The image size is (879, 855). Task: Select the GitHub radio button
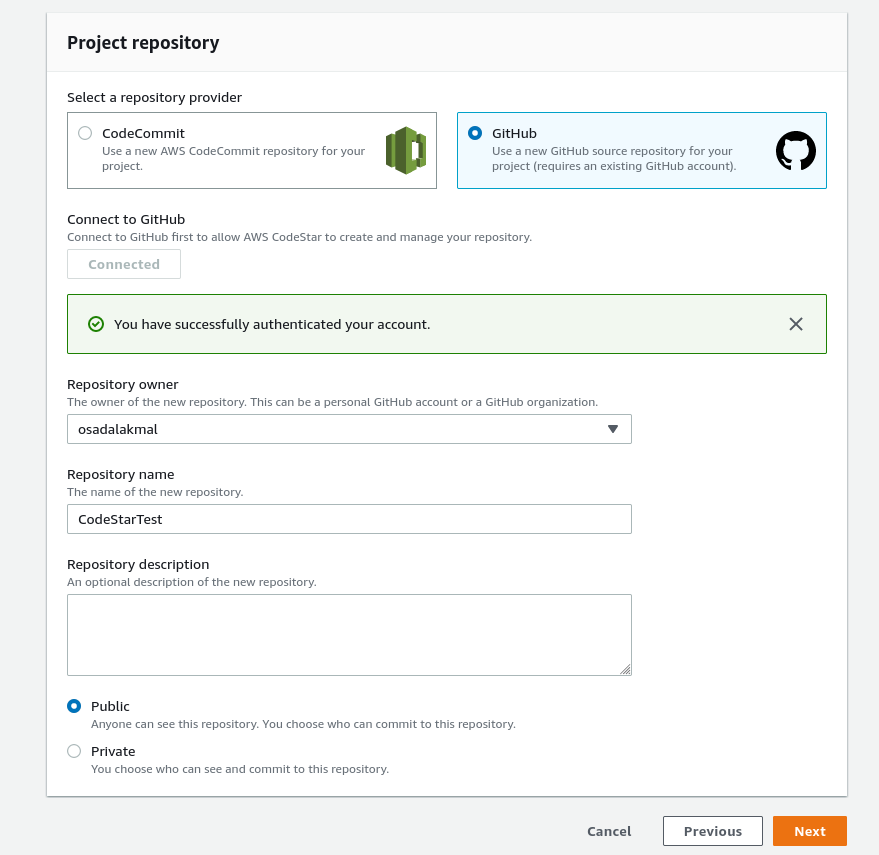475,133
